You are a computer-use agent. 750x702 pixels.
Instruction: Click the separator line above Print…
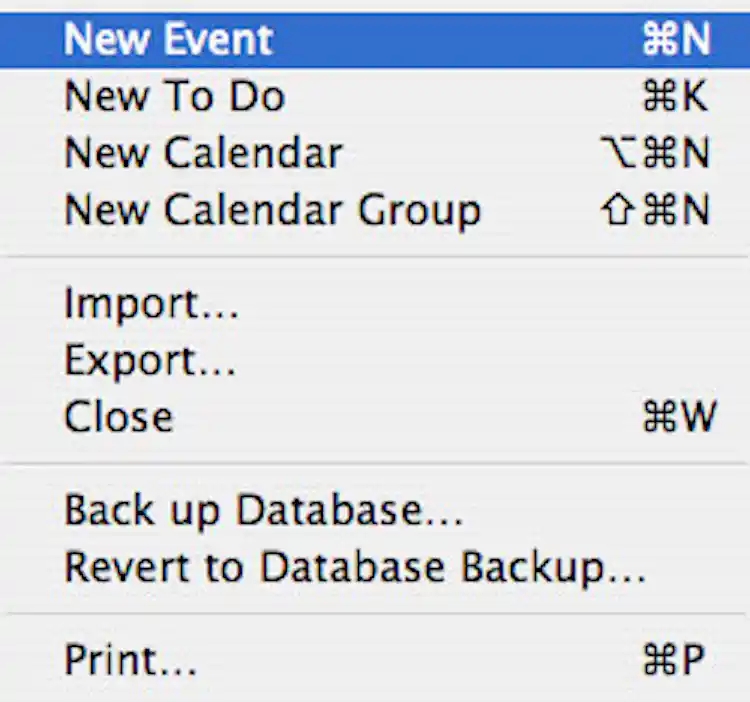(x=375, y=614)
